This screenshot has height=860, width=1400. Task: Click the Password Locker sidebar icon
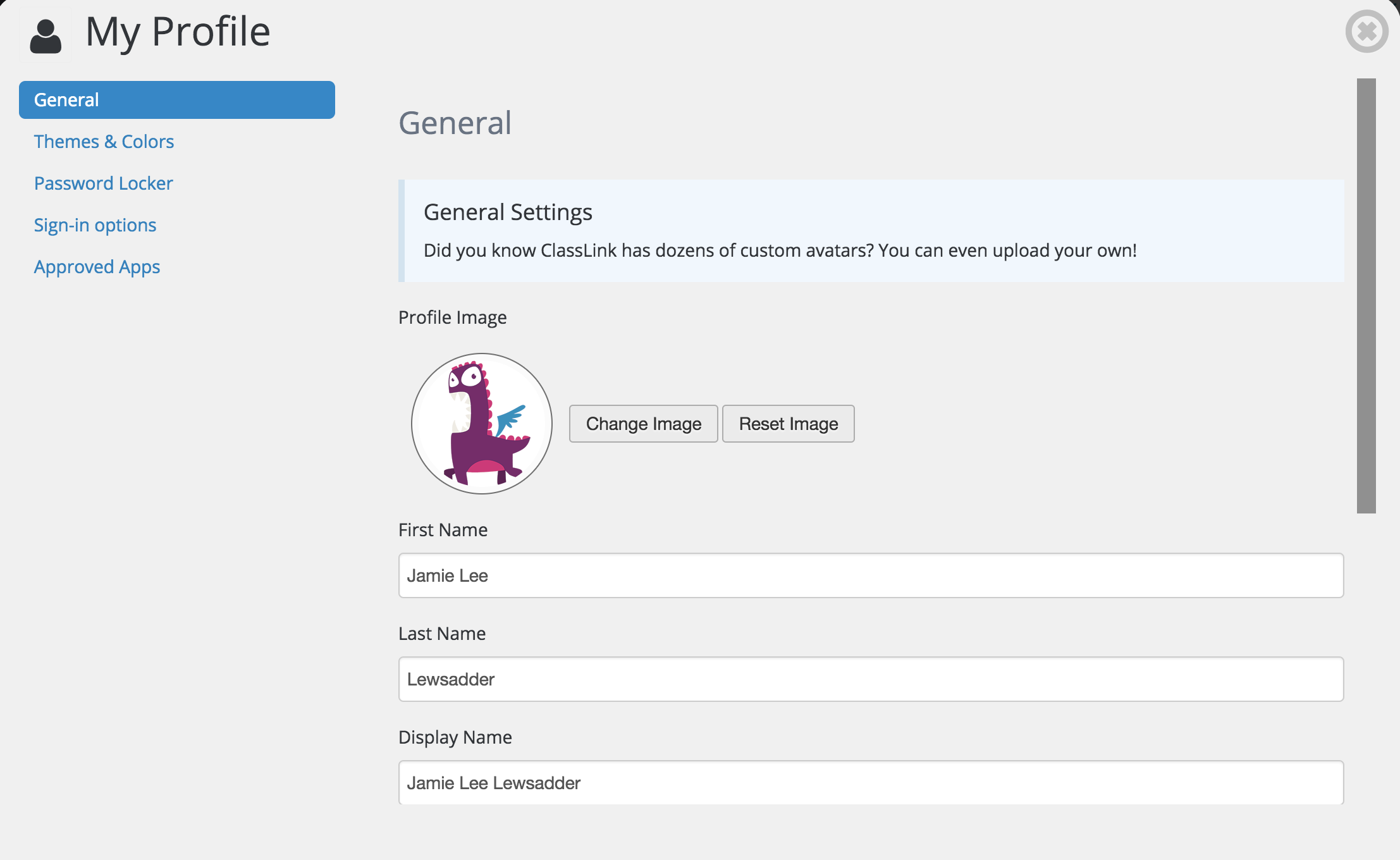pos(102,182)
